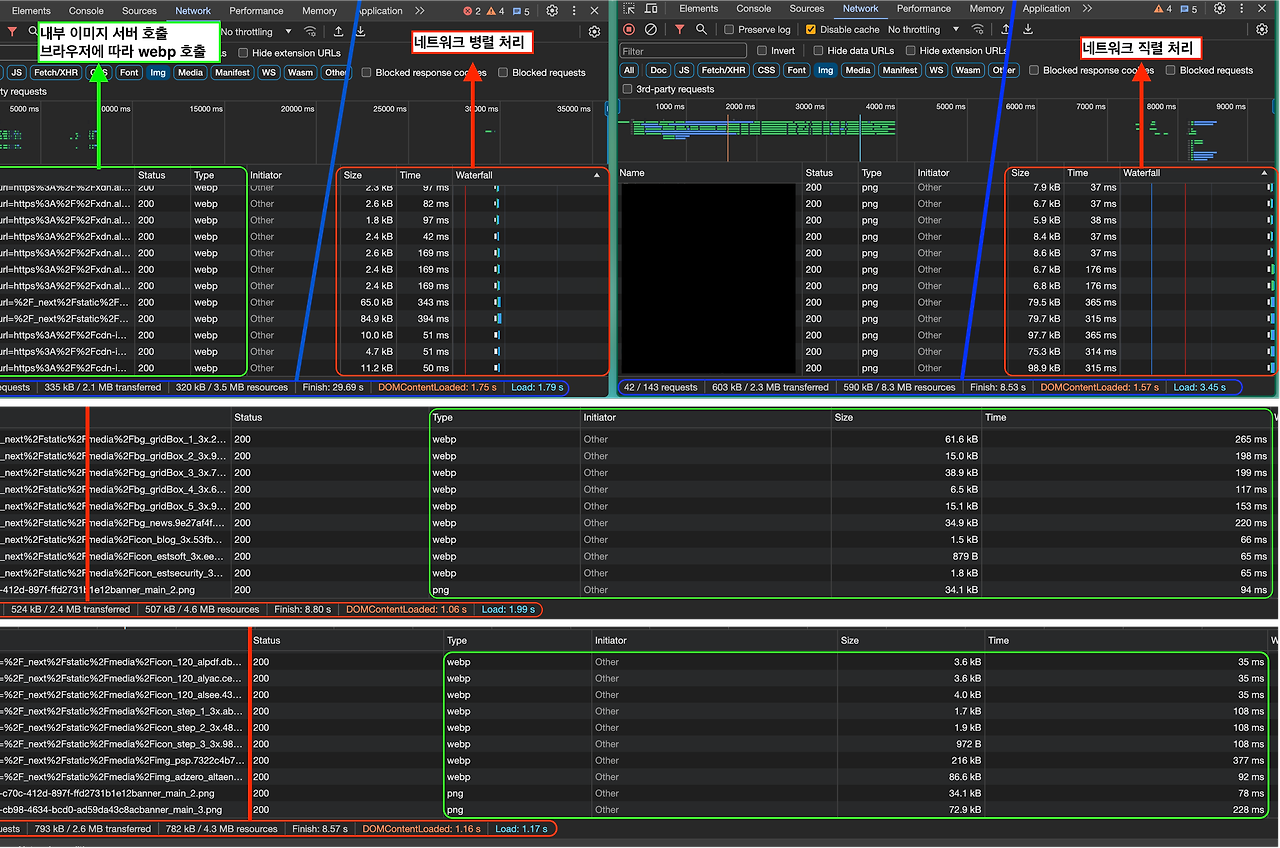Screen dimensions: 1280x848
Task: Toggle the device toolbar icon
Action: [652, 9]
